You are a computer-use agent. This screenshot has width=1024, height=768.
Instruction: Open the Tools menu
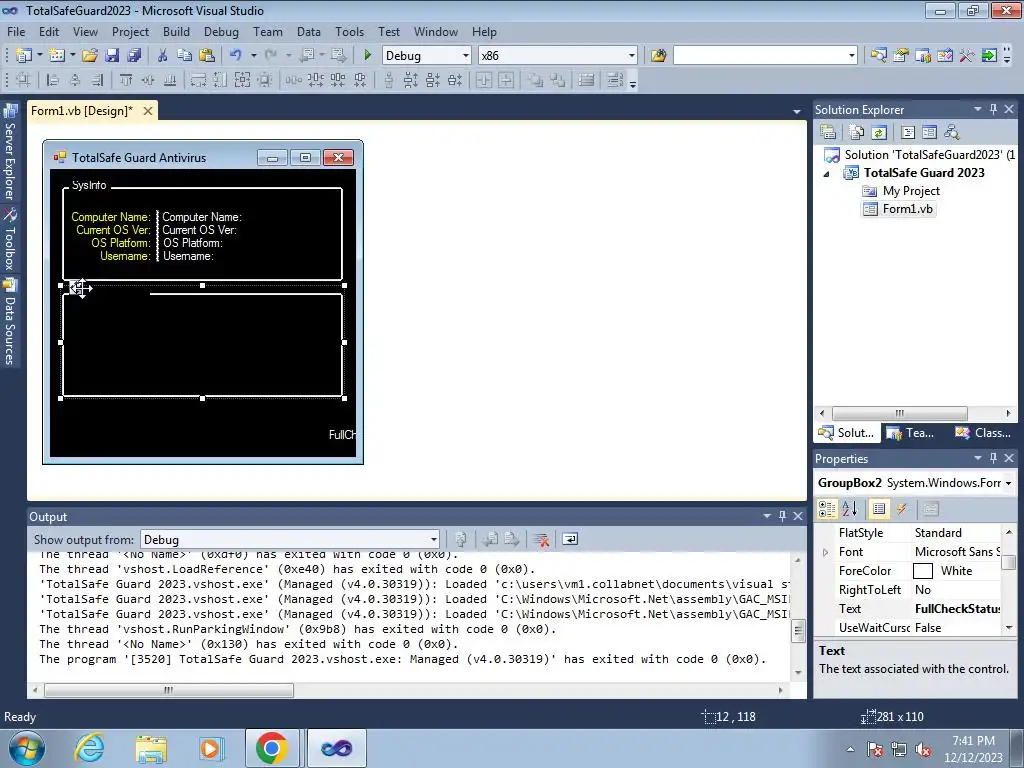pyautogui.click(x=349, y=31)
